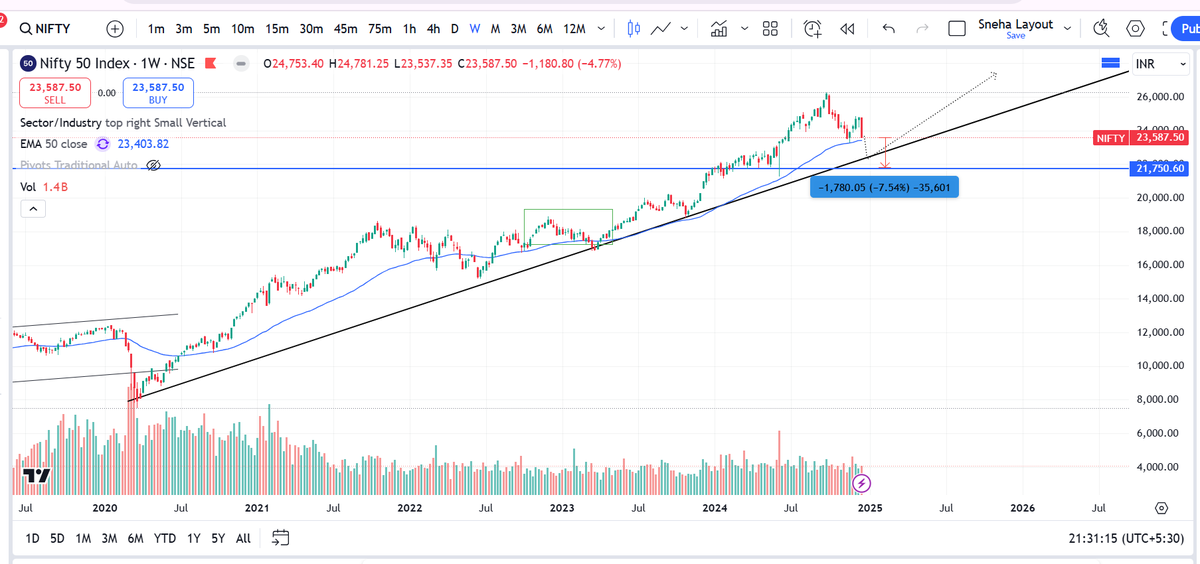Click the red flag next to NSE
This screenshot has height=564, width=1200.
[x=210, y=64]
